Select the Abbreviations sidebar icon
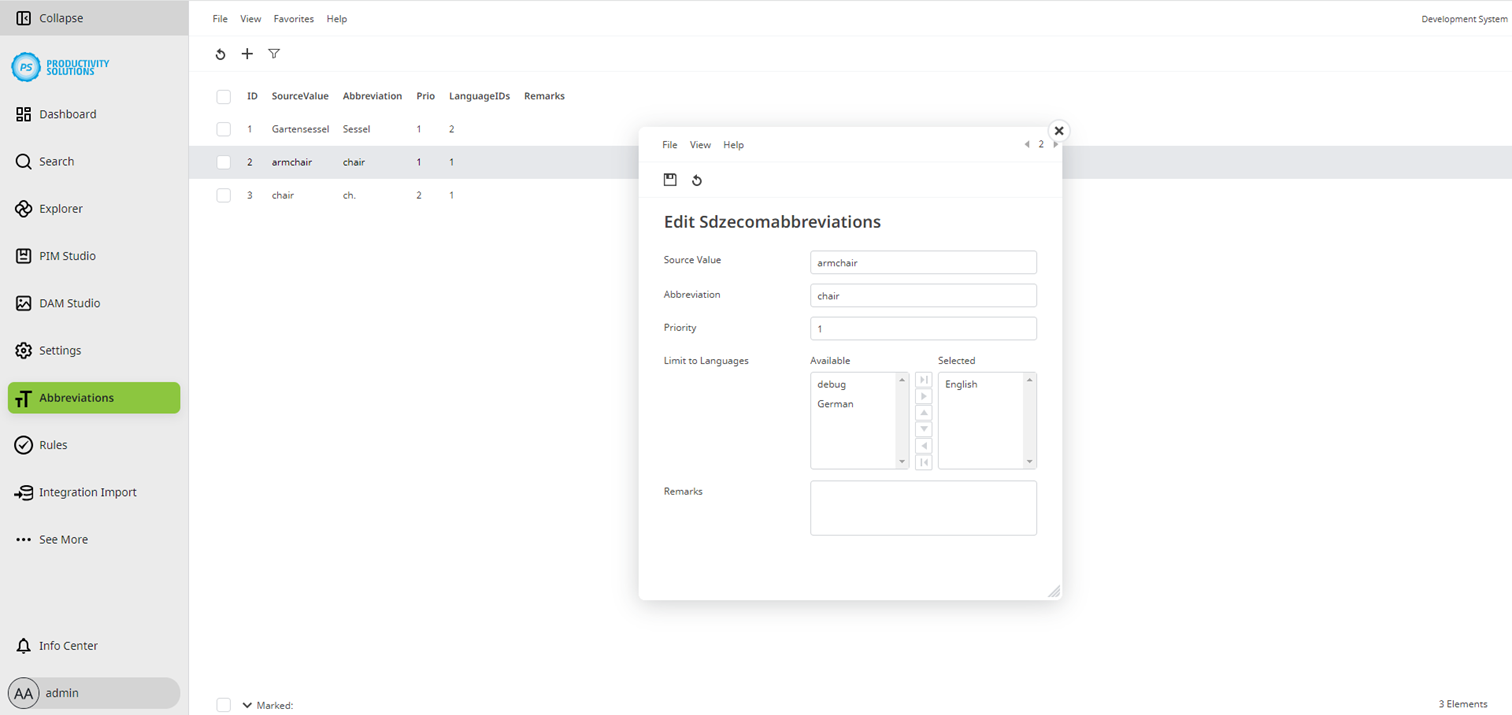The image size is (1512, 715). [23, 397]
